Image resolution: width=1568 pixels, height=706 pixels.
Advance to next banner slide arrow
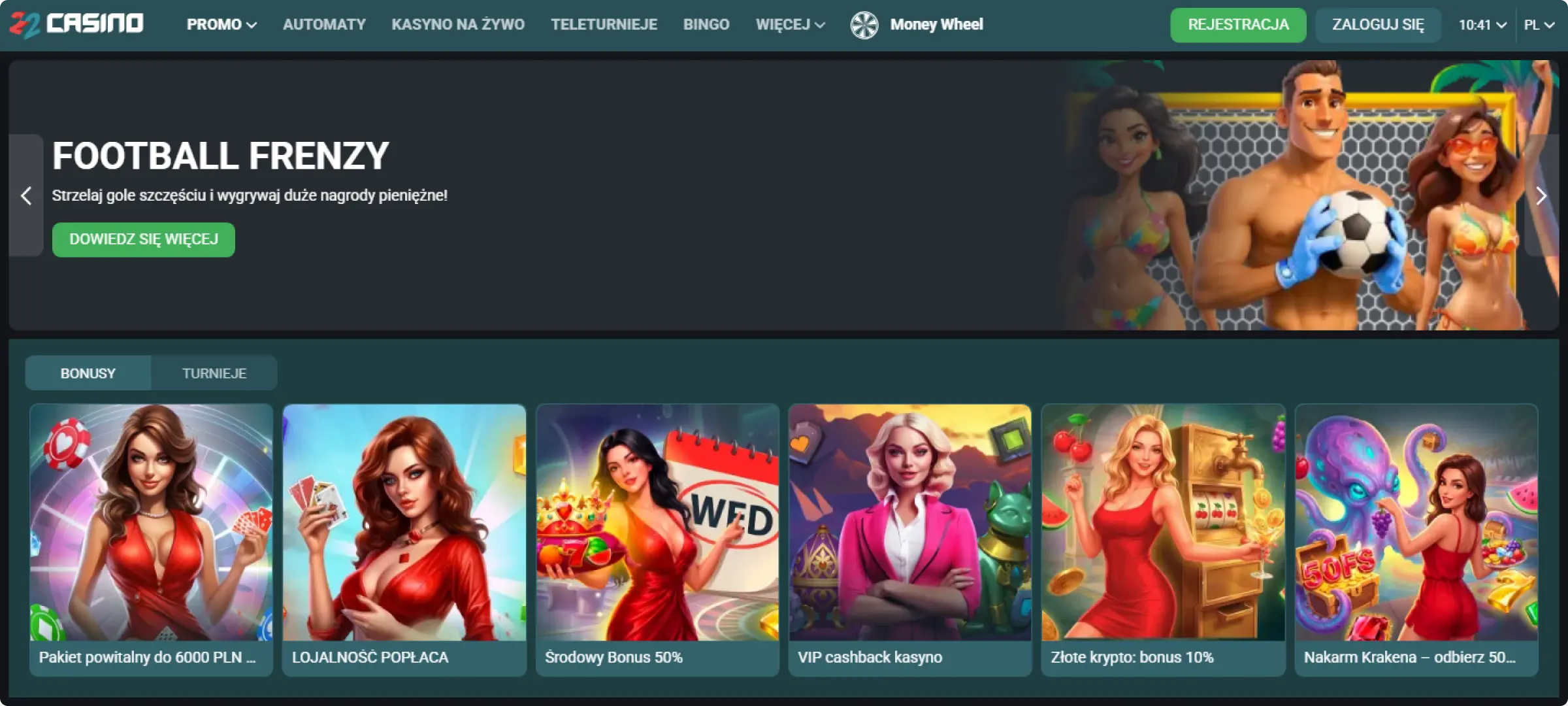tap(1541, 195)
